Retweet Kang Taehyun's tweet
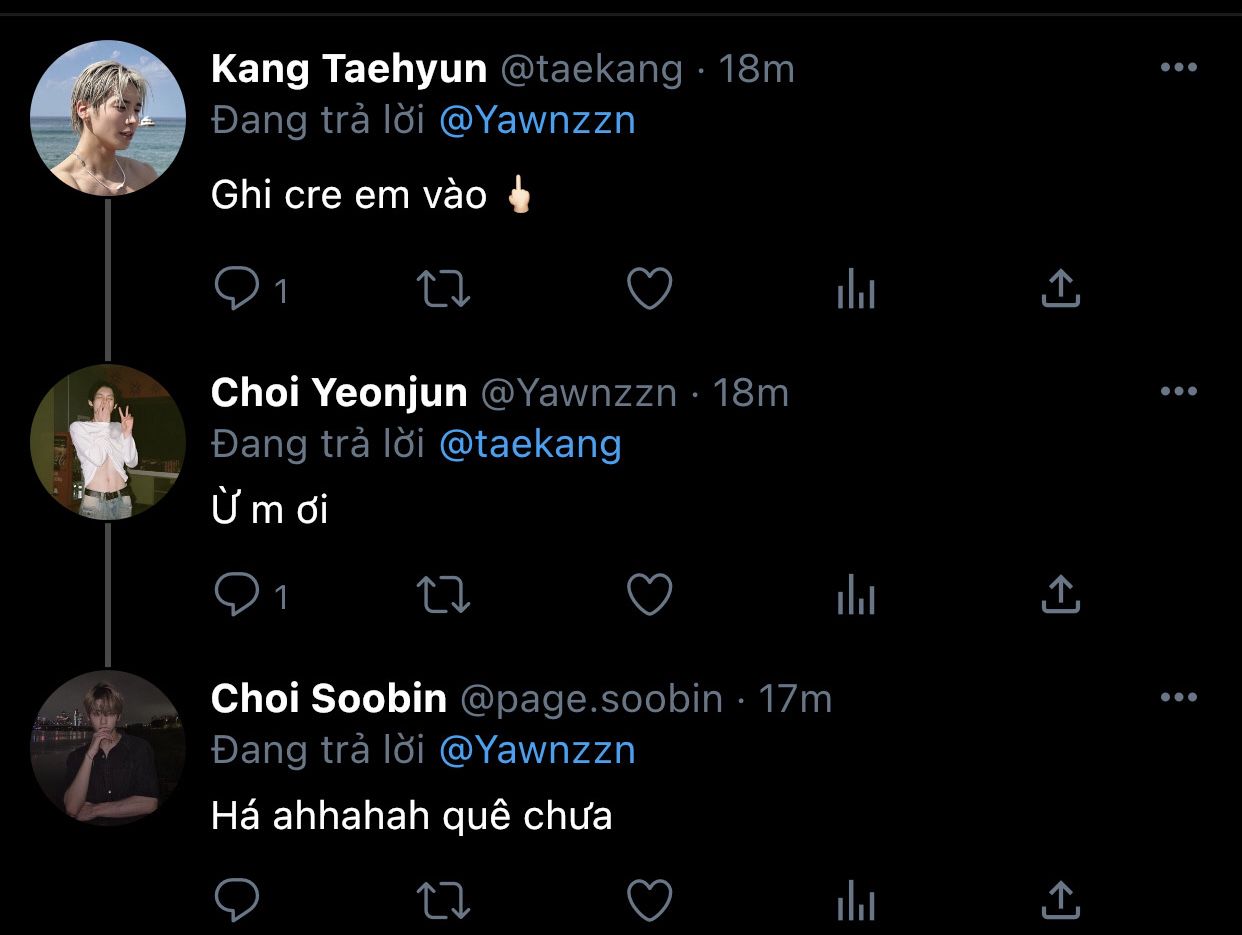Screen dimensions: 1242x935 tap(443, 290)
